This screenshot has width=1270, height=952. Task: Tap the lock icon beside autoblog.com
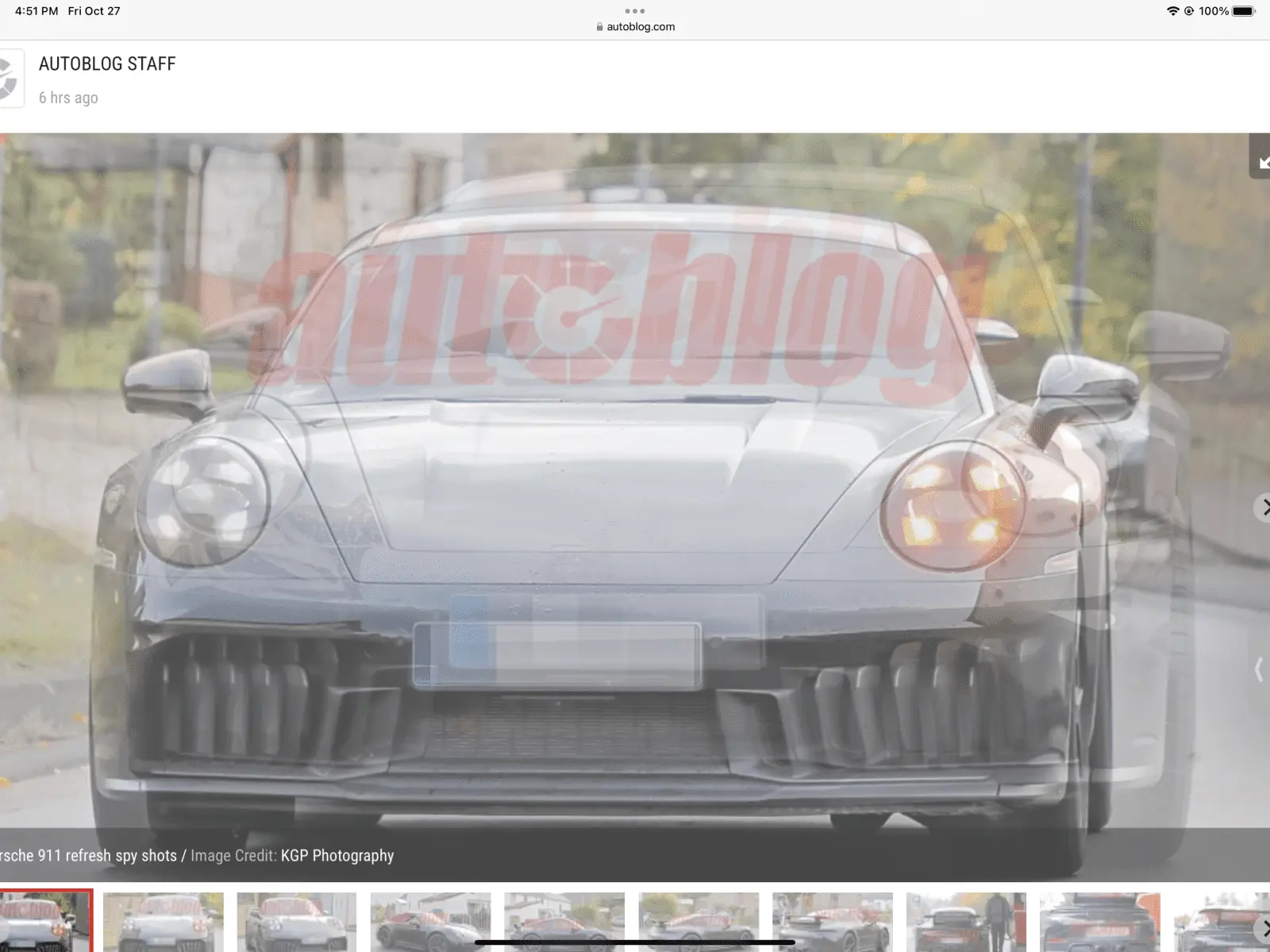[x=599, y=27]
